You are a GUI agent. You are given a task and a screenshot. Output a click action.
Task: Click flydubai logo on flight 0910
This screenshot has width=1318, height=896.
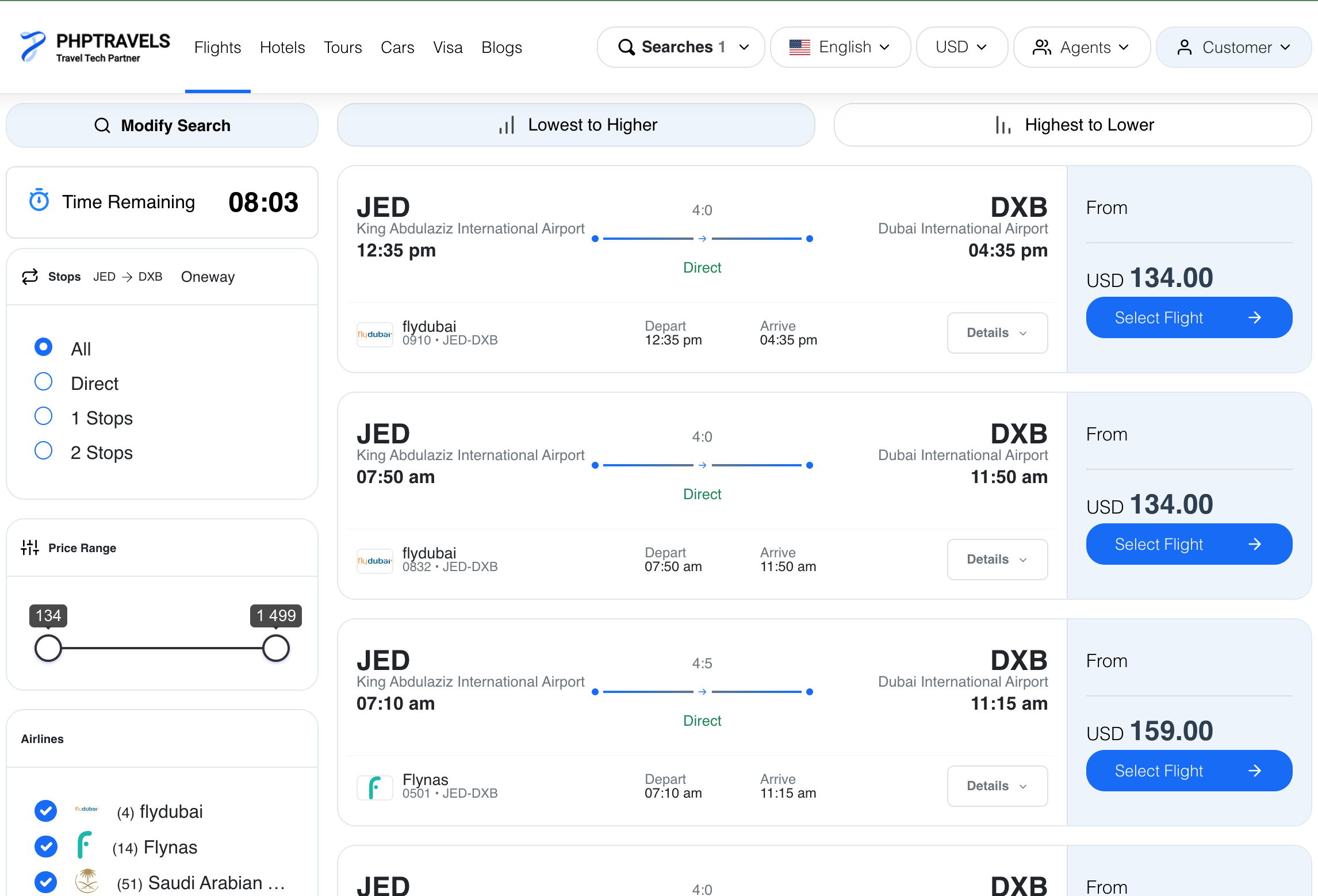tap(375, 334)
